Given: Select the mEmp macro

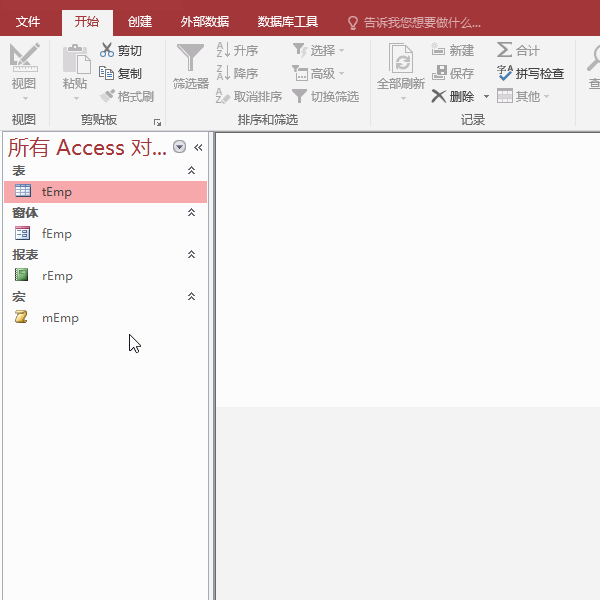Looking at the screenshot, I should (x=106, y=318).
